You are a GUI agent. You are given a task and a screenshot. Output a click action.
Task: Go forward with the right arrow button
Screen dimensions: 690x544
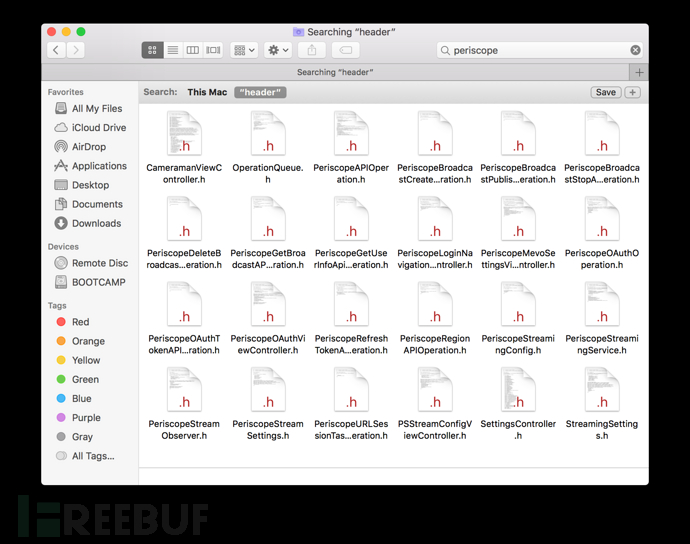[76, 50]
